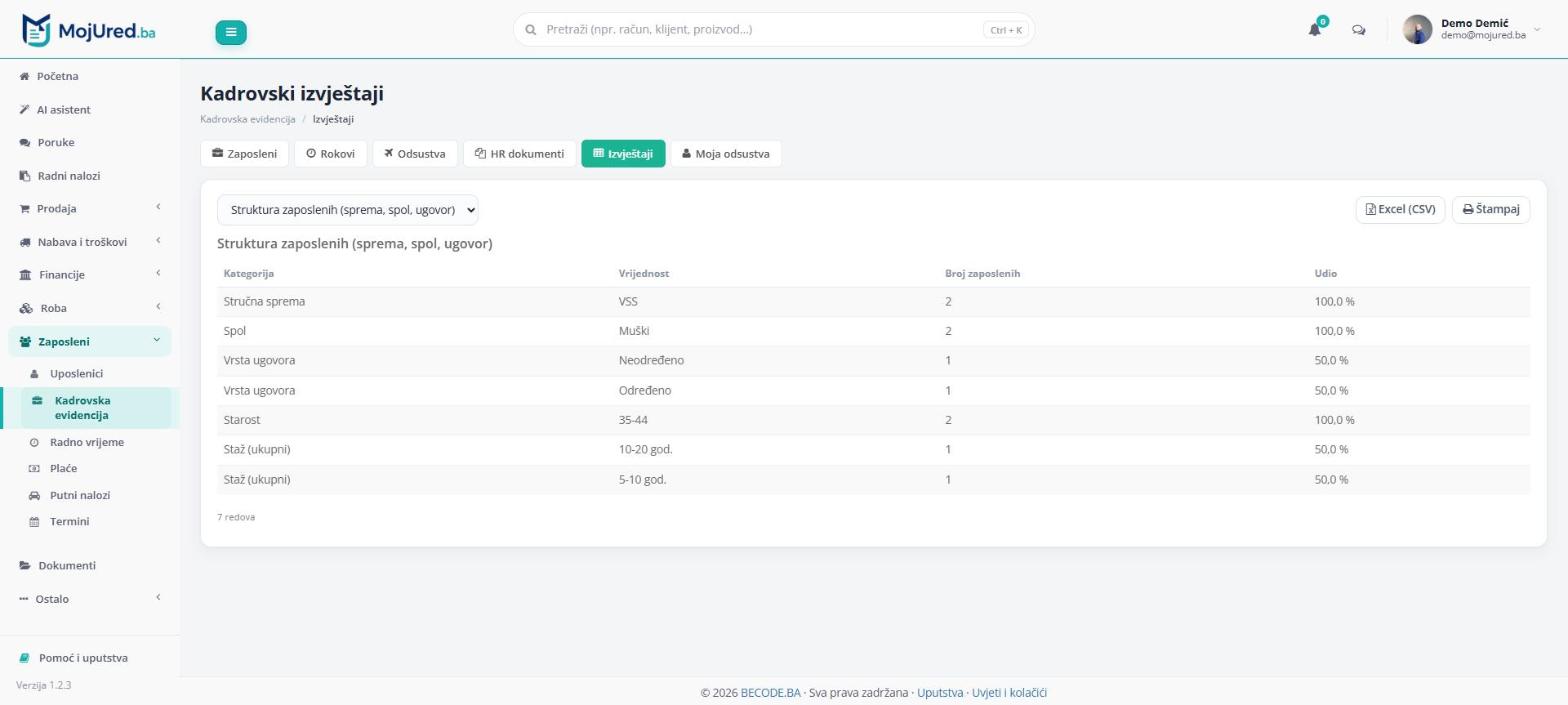Open the BECODE.BA footer link
Screen dimensions: 1568x705
pyautogui.click(x=771, y=692)
